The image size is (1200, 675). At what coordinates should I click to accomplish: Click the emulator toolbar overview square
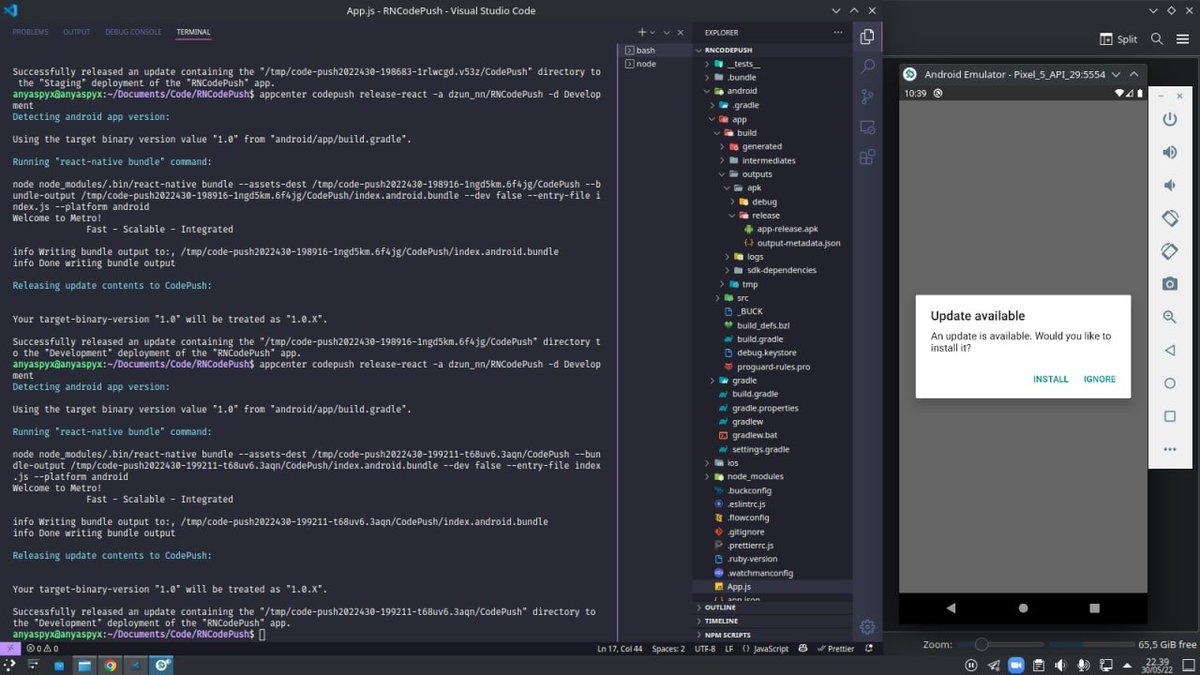click(x=1169, y=416)
